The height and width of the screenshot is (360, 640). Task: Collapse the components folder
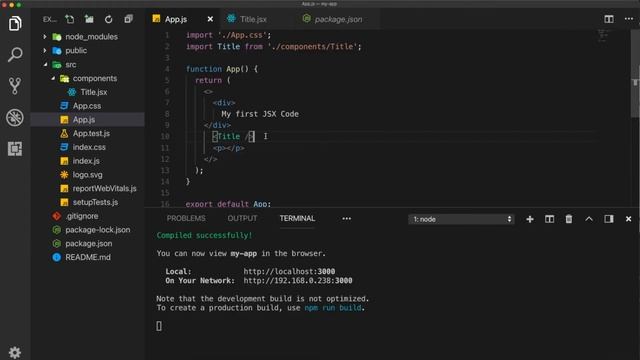tap(87, 78)
